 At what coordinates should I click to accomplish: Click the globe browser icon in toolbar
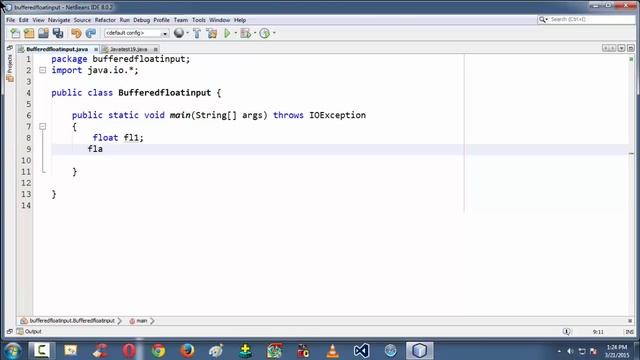(x=179, y=33)
